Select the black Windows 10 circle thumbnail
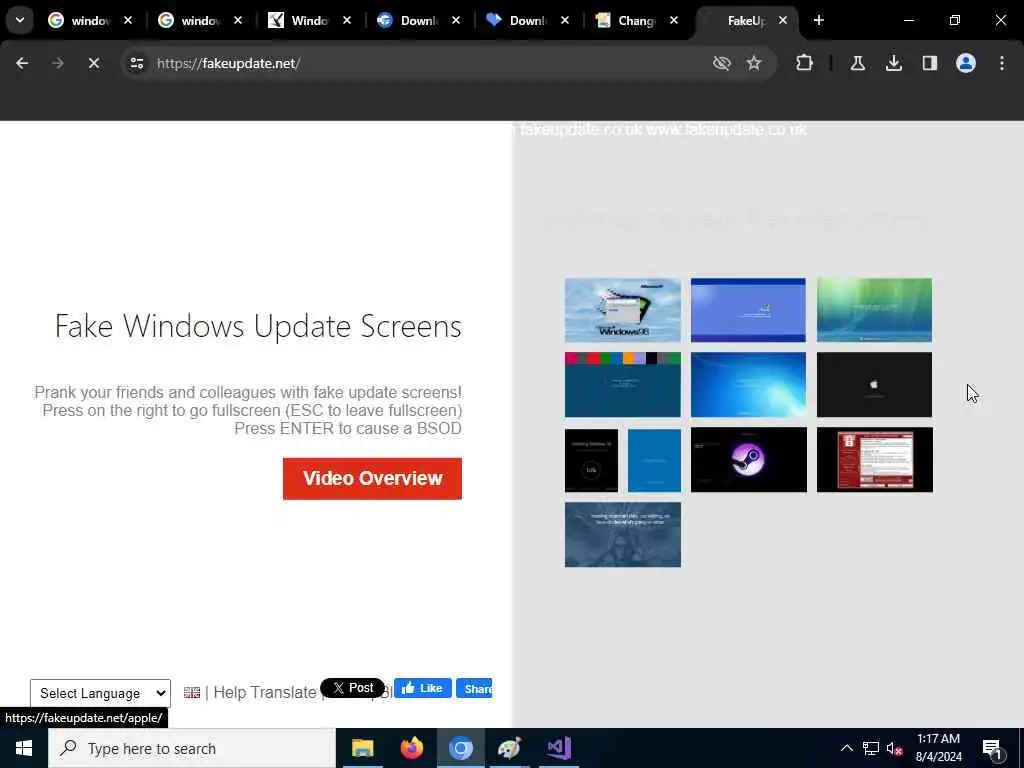The height and width of the screenshot is (768, 1024). pyautogui.click(x=591, y=460)
